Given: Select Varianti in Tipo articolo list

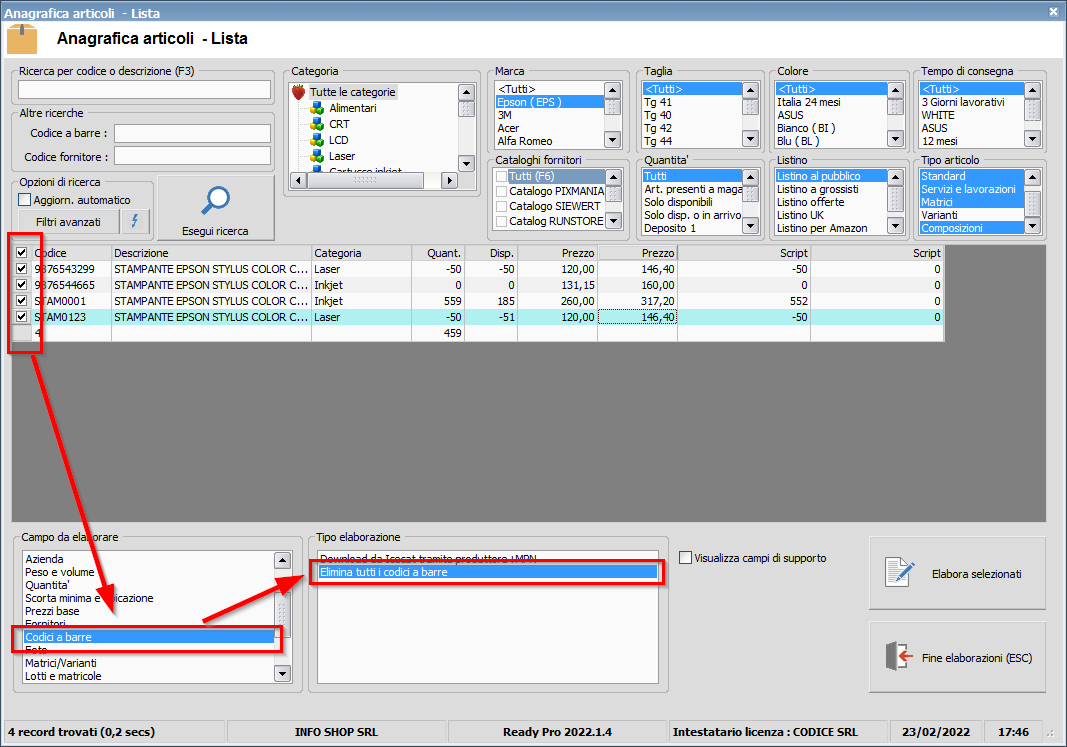Looking at the screenshot, I should tap(972, 215).
